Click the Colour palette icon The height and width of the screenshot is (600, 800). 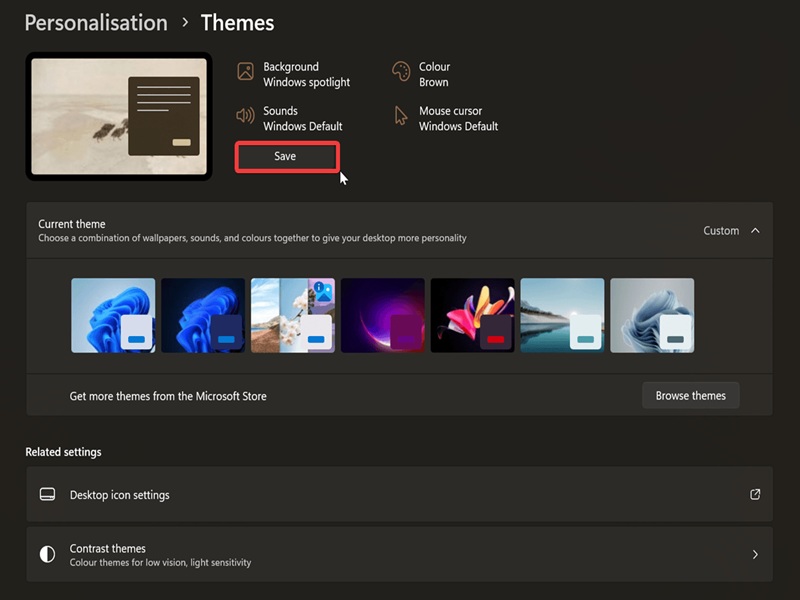coord(401,71)
